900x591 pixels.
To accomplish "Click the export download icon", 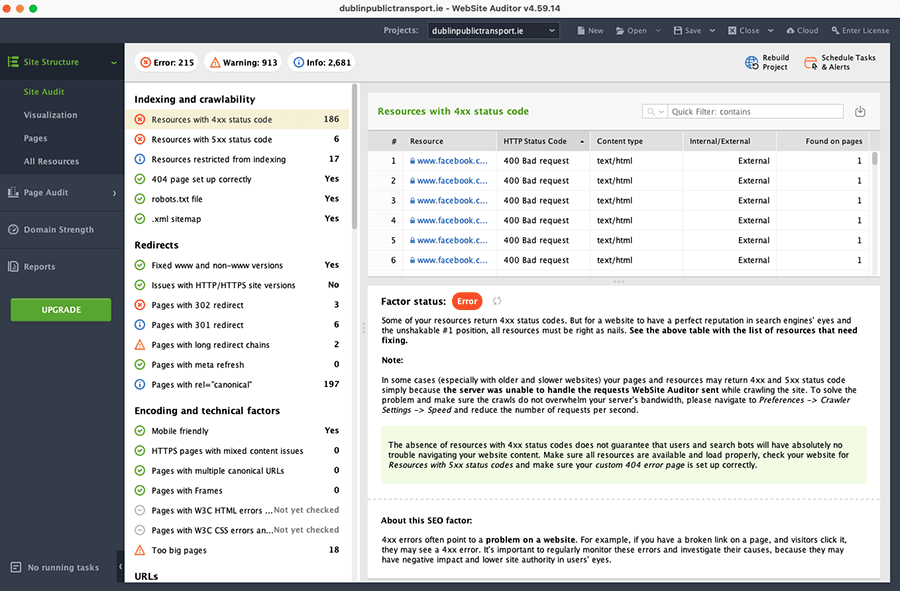I will 860,111.
